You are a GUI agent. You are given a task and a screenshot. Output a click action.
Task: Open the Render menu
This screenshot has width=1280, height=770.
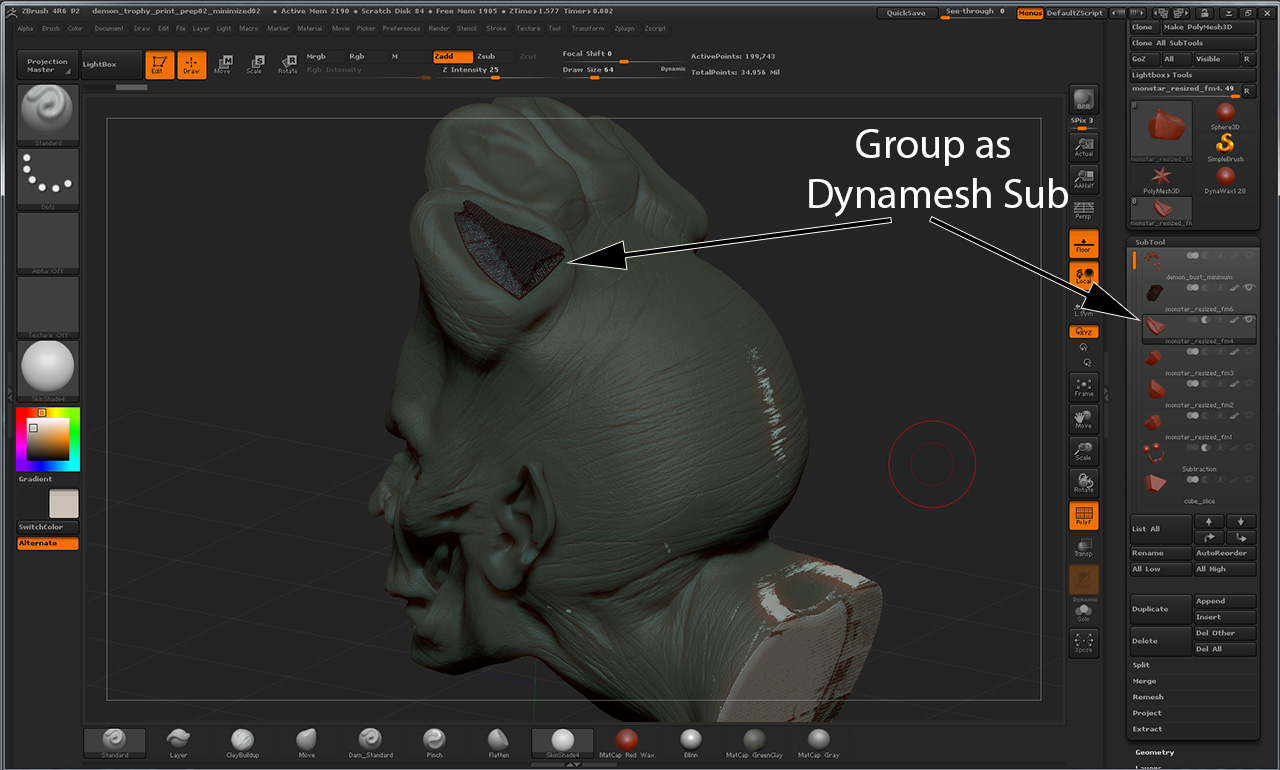(439, 28)
